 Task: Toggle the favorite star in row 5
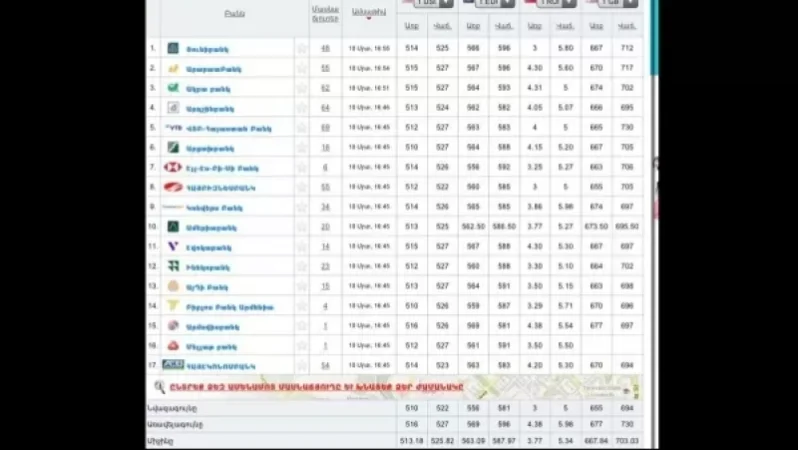[x=301, y=128]
